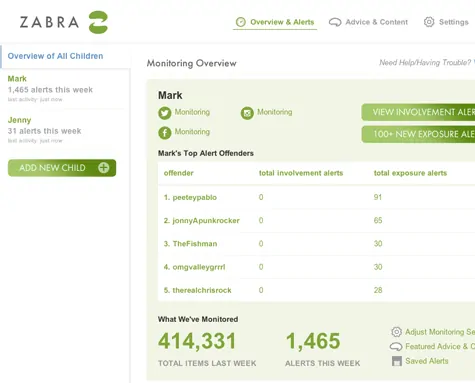
Task: Click the speech bubble icon beside Advice & Content
Action: click(x=335, y=22)
